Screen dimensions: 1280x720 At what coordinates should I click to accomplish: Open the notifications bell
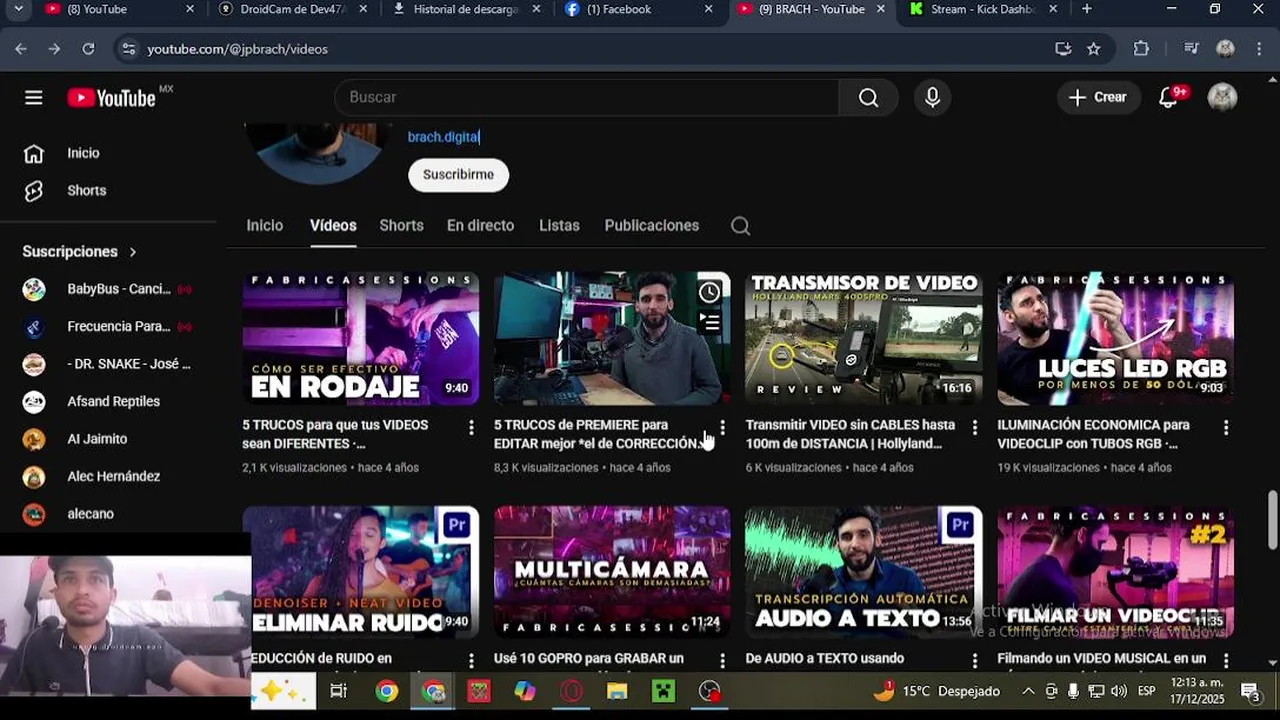click(1168, 97)
